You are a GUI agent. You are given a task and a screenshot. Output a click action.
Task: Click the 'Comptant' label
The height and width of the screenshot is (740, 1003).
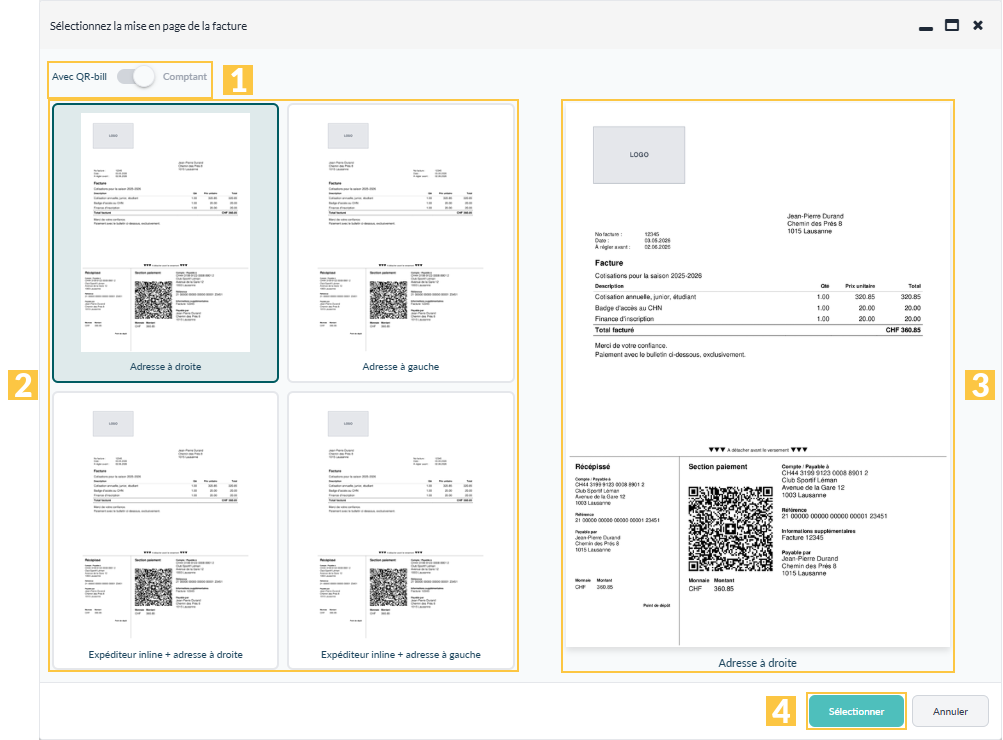point(185,77)
